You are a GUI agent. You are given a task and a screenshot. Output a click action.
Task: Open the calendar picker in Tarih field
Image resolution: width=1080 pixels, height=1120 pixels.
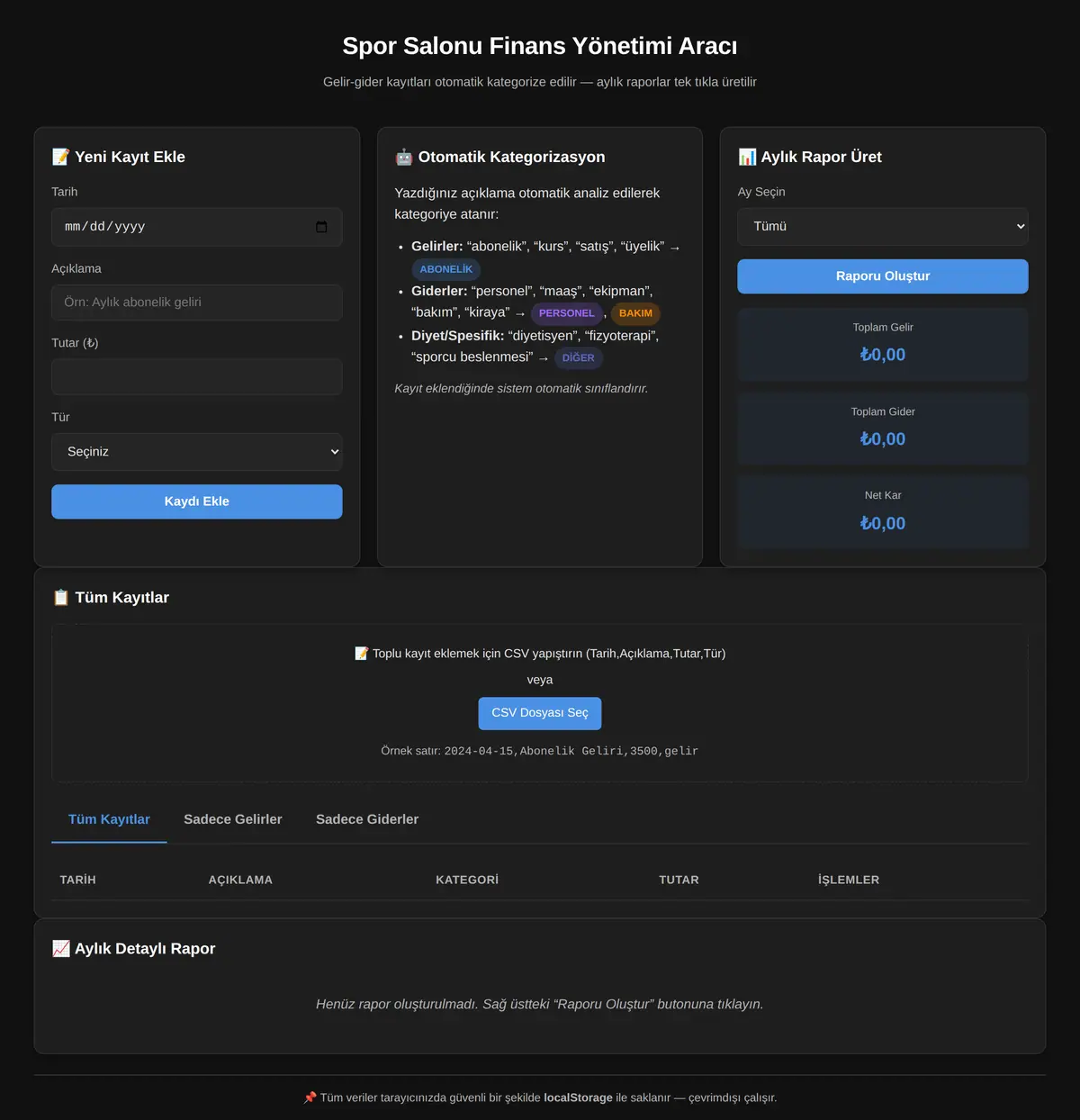coord(321,227)
